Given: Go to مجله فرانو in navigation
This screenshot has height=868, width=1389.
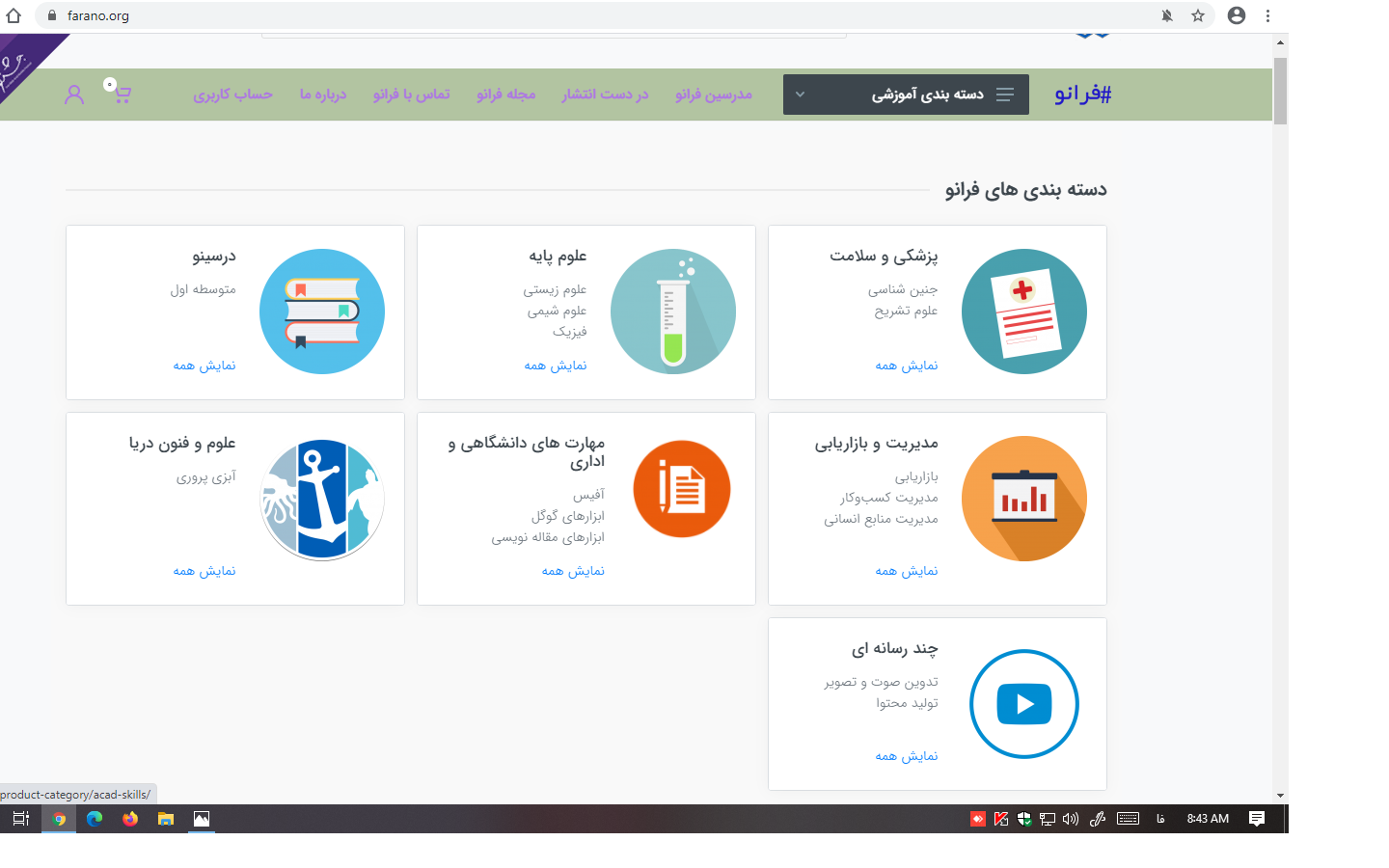Looking at the screenshot, I should point(505,95).
